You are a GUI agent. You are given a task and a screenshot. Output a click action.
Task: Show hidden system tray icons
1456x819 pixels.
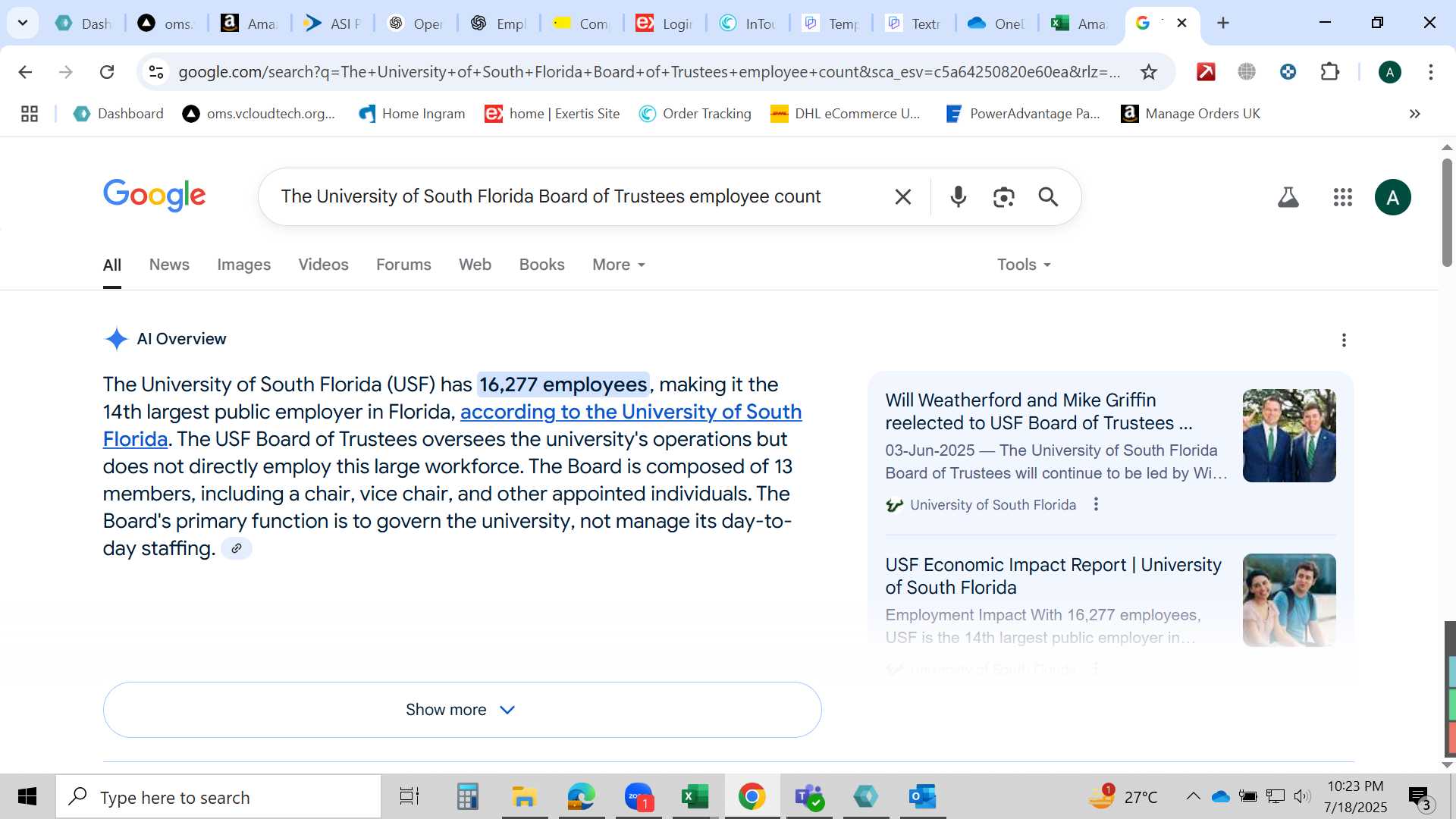(1193, 796)
